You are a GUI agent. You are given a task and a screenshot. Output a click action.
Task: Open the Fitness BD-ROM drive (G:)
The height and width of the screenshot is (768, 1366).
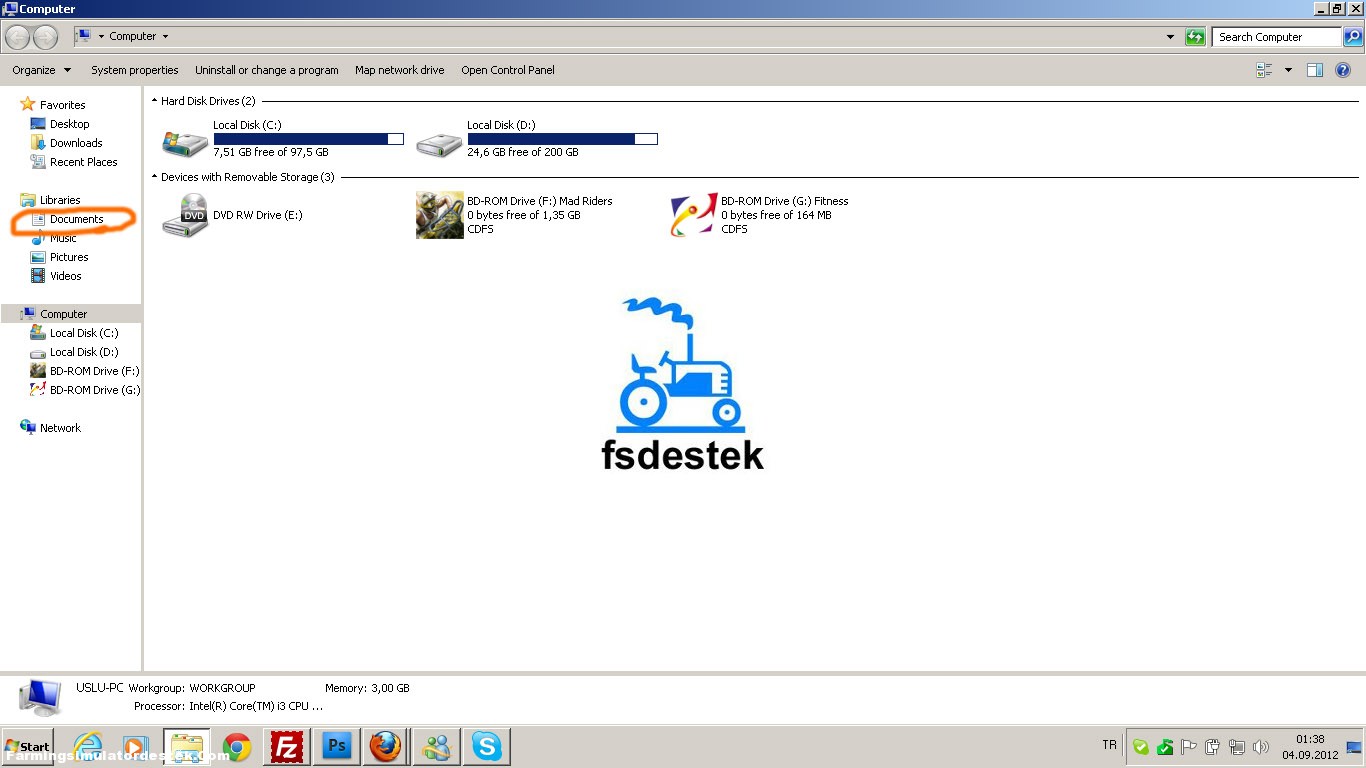pyautogui.click(x=694, y=215)
